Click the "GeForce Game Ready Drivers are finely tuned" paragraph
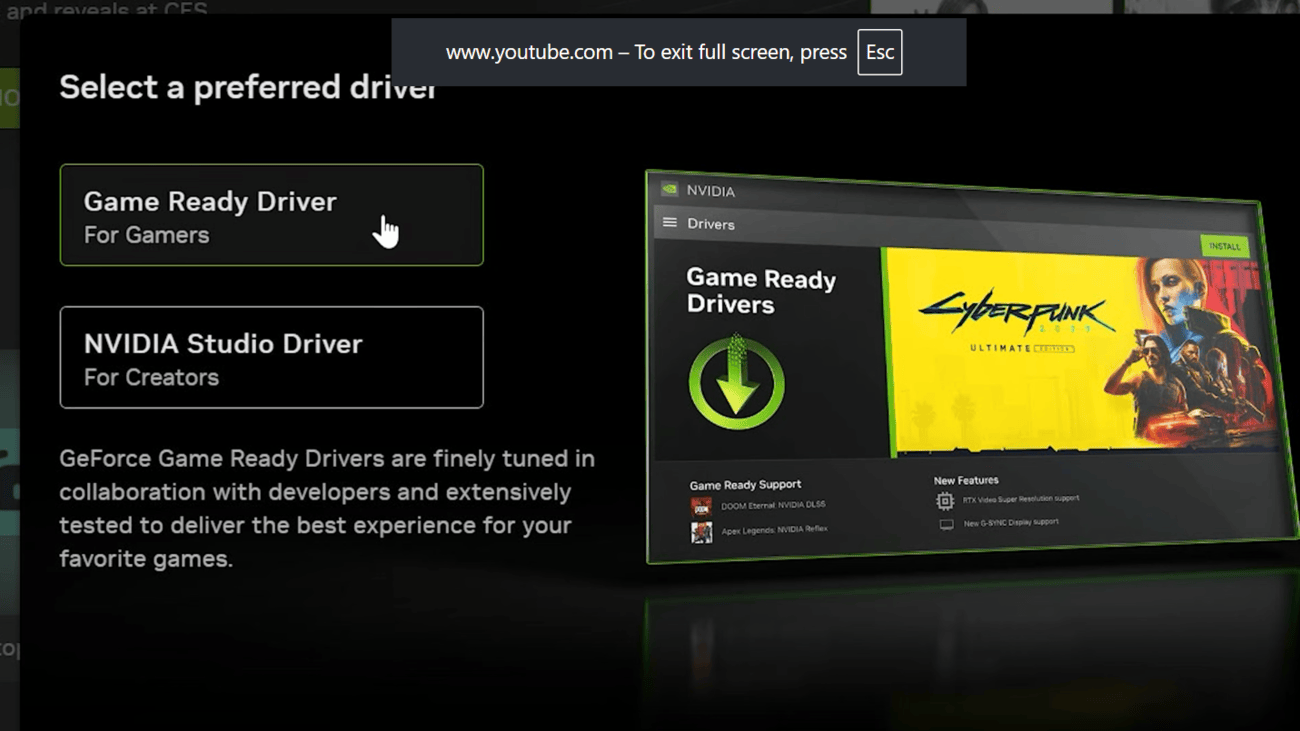This screenshot has height=731, width=1300. (x=327, y=509)
